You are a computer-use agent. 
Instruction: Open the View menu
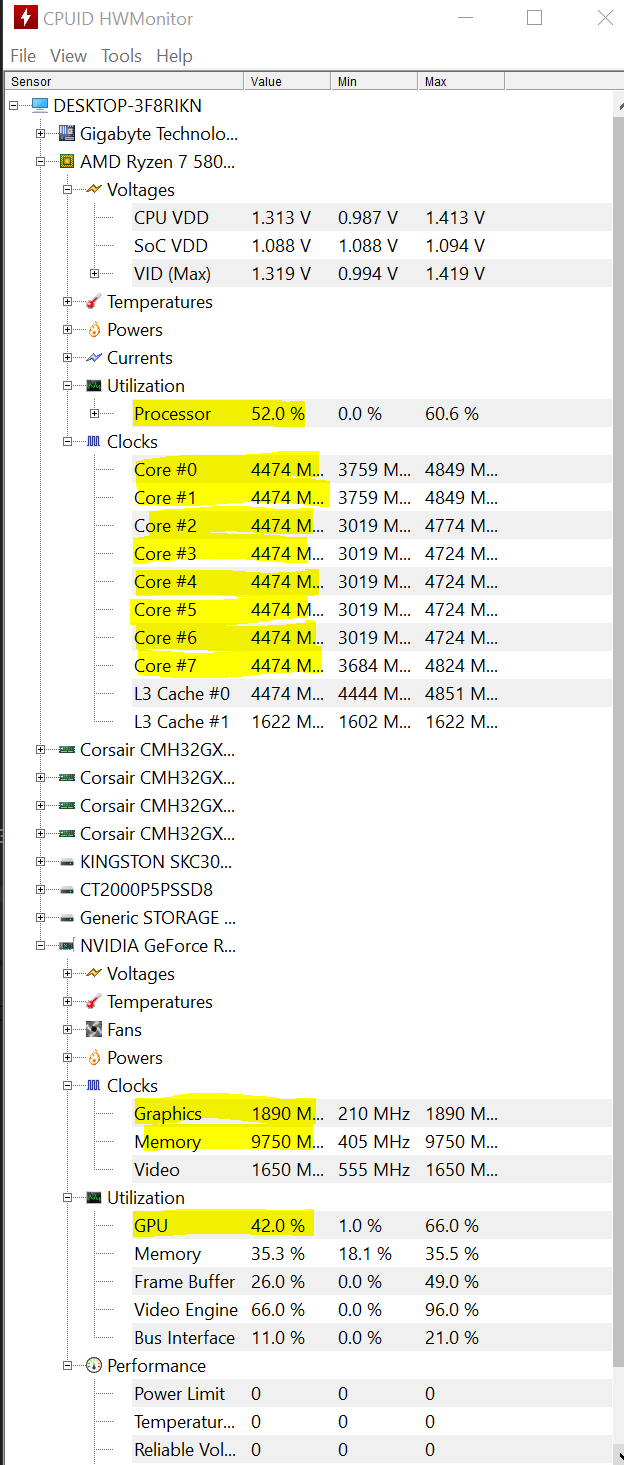(x=68, y=55)
